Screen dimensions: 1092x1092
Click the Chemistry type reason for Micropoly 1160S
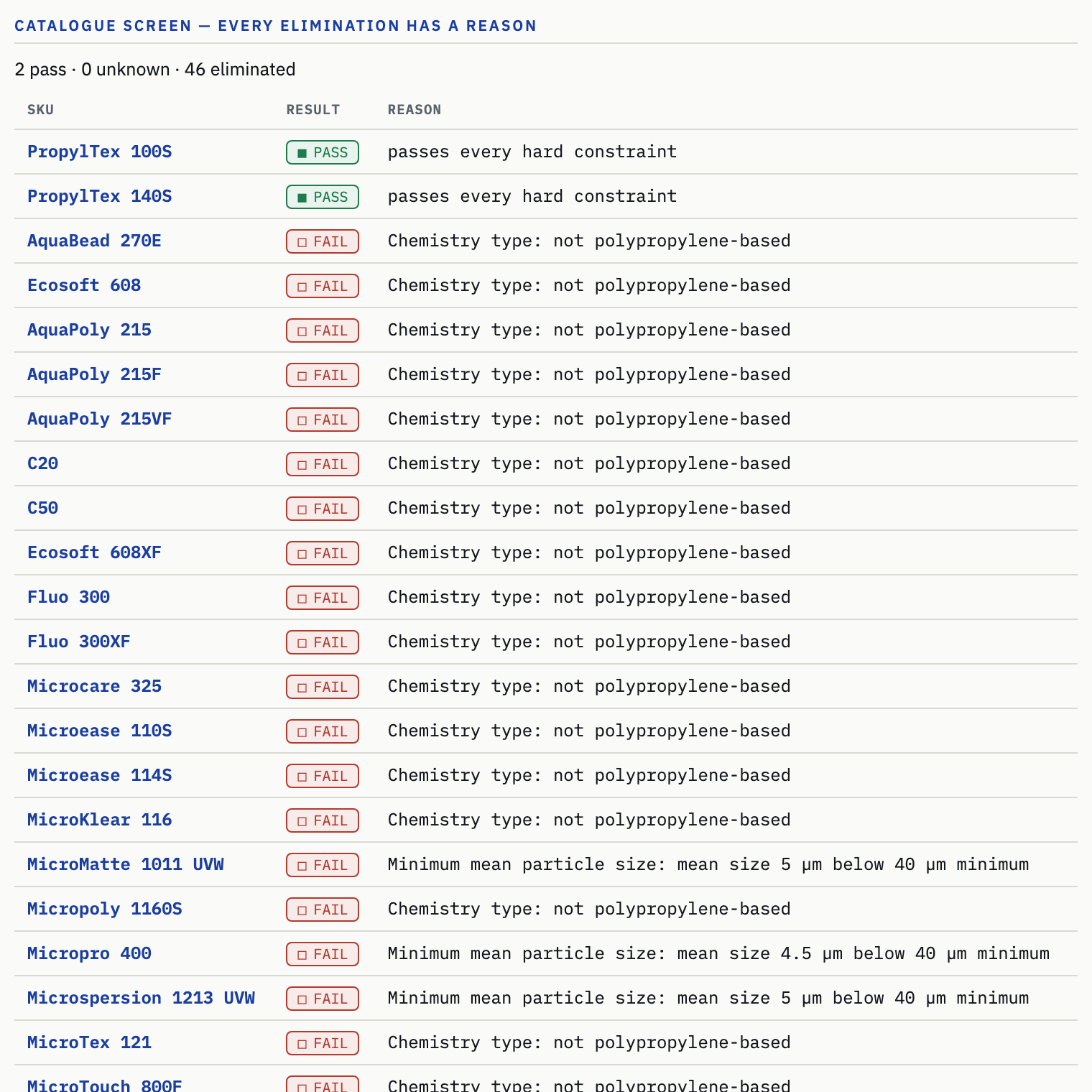pos(589,909)
